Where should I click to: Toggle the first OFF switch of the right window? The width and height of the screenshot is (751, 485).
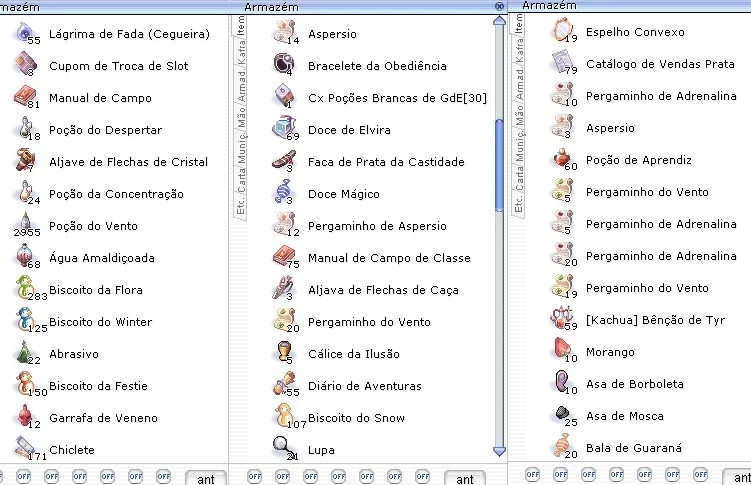pos(532,474)
